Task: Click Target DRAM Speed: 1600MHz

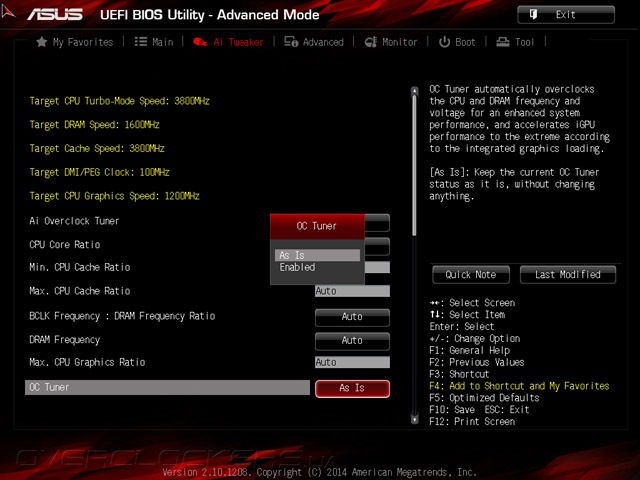Action: click(94, 124)
